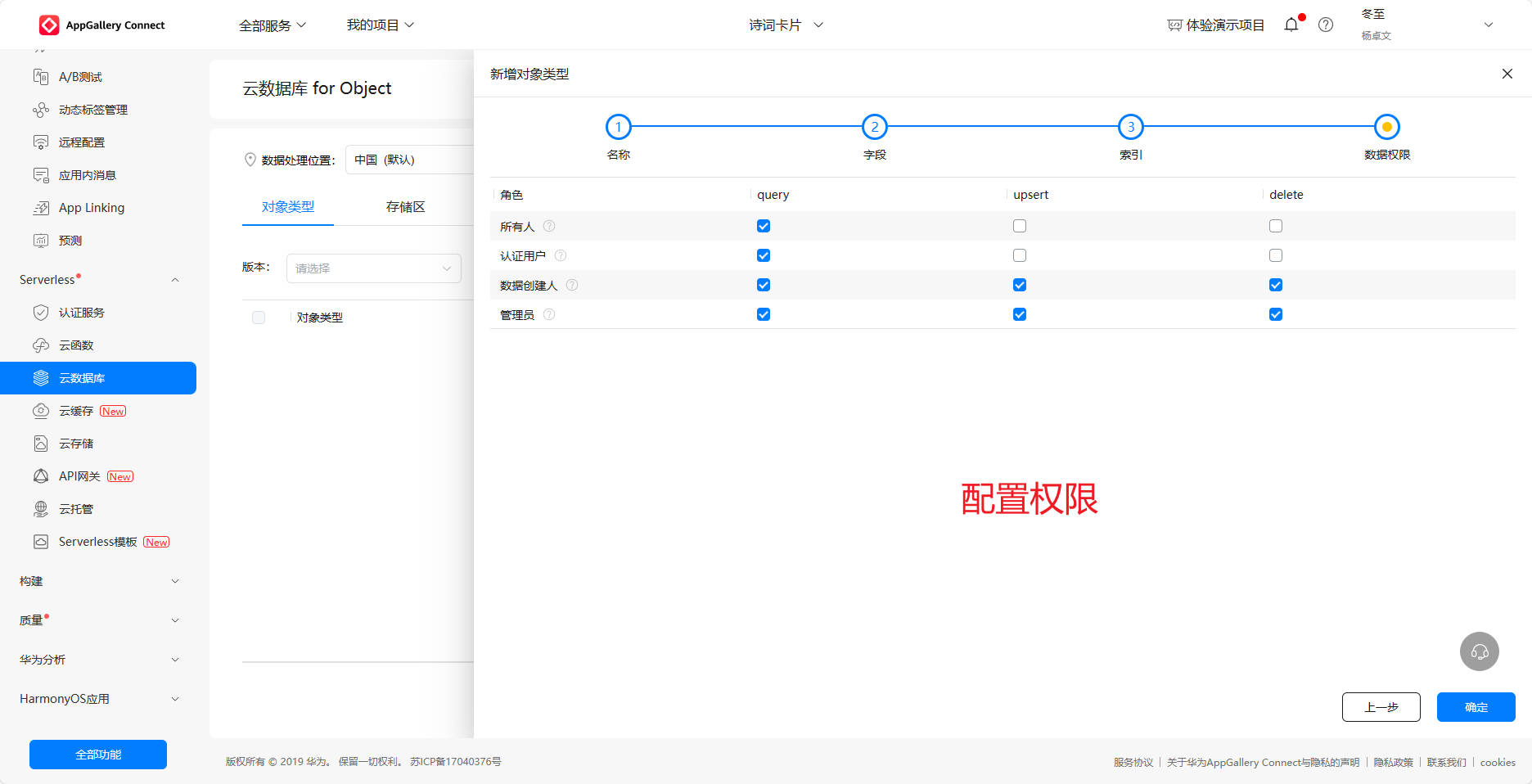The height and width of the screenshot is (784, 1532).
Task: Go to step 1 名称
Action: tap(619, 127)
